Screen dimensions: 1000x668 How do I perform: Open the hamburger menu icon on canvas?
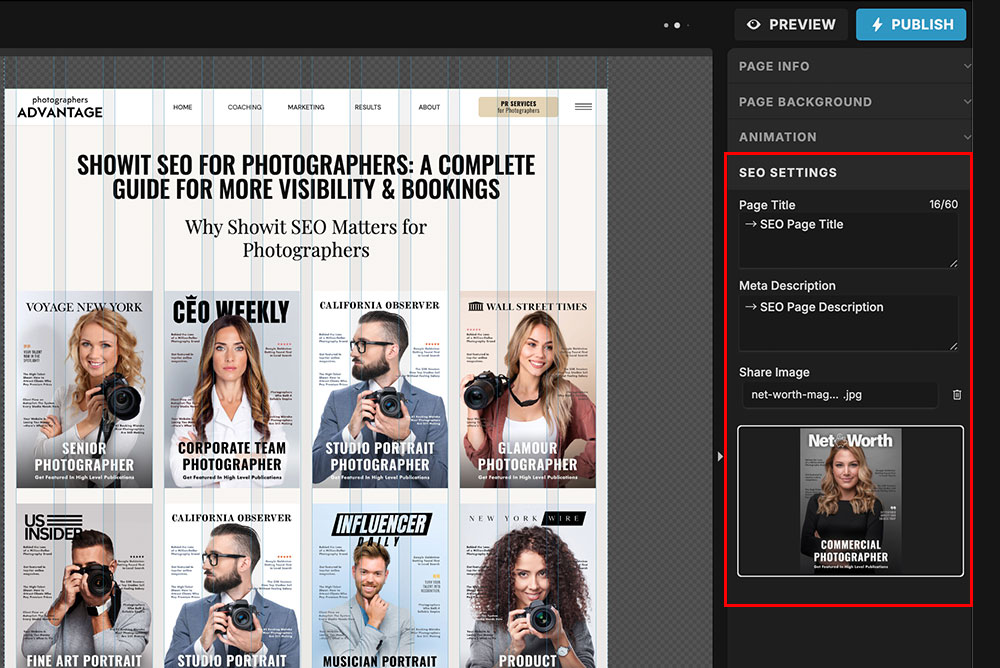coord(584,107)
